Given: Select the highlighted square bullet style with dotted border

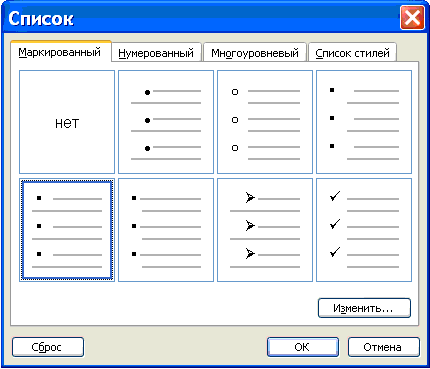Looking at the screenshot, I should click(67, 230).
